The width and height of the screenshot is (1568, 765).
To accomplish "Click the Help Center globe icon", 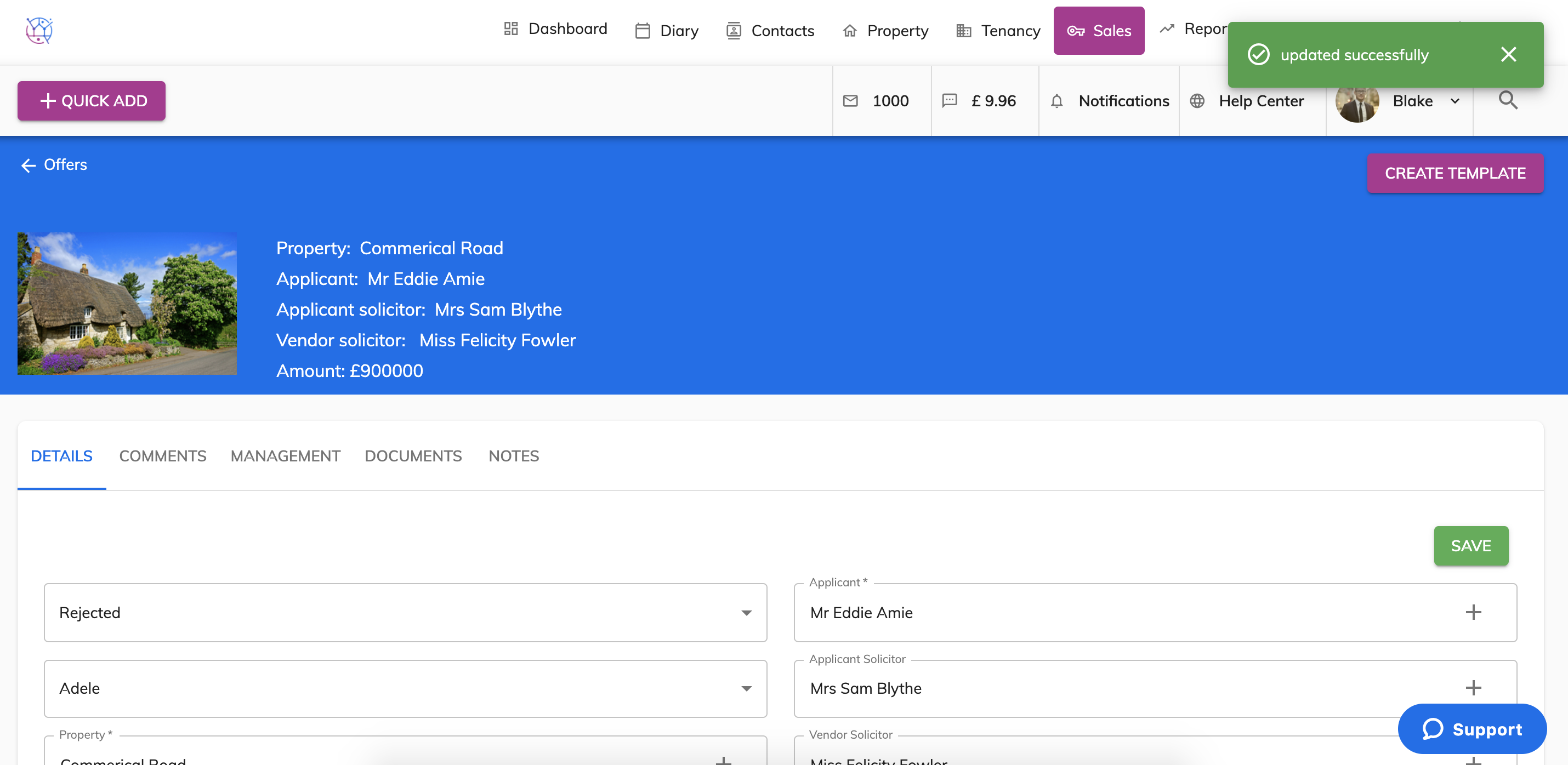I will click(x=1197, y=101).
